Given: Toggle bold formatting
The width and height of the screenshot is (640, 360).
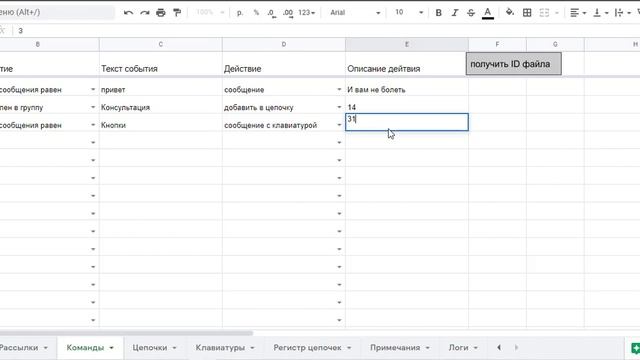Looking at the screenshot, I should click(438, 13).
